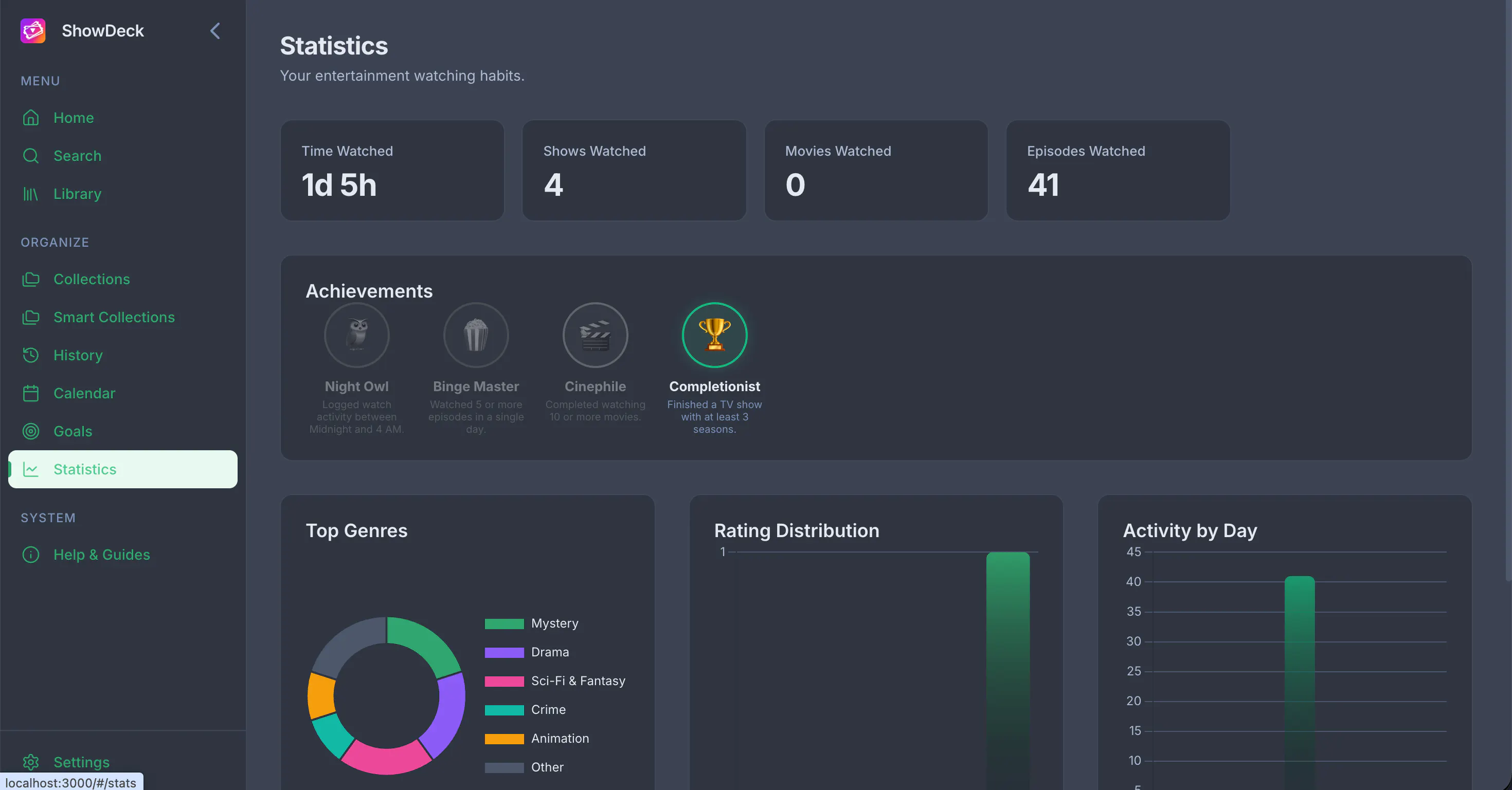Click the Episodes Watched card
Image resolution: width=1512 pixels, height=790 pixels.
point(1118,171)
